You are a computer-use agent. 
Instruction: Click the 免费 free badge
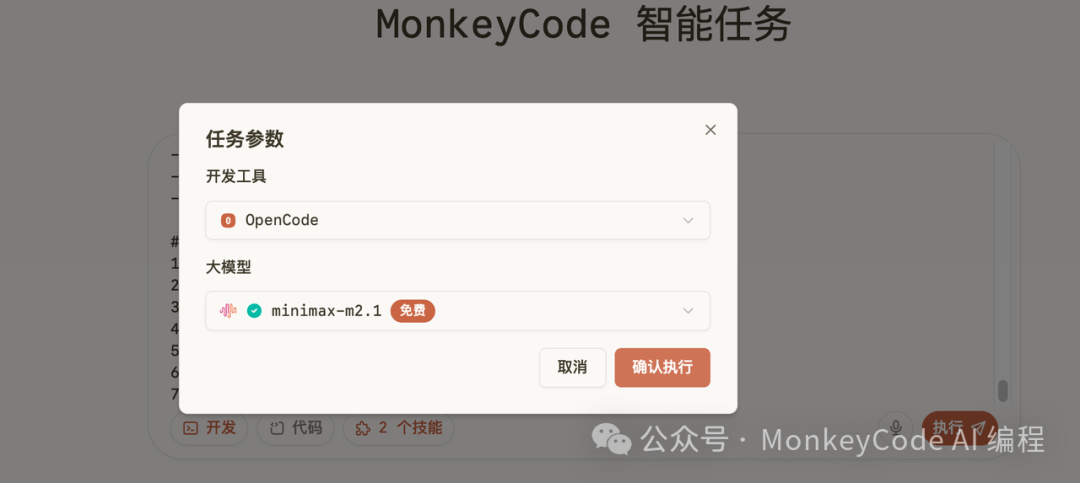pos(413,311)
